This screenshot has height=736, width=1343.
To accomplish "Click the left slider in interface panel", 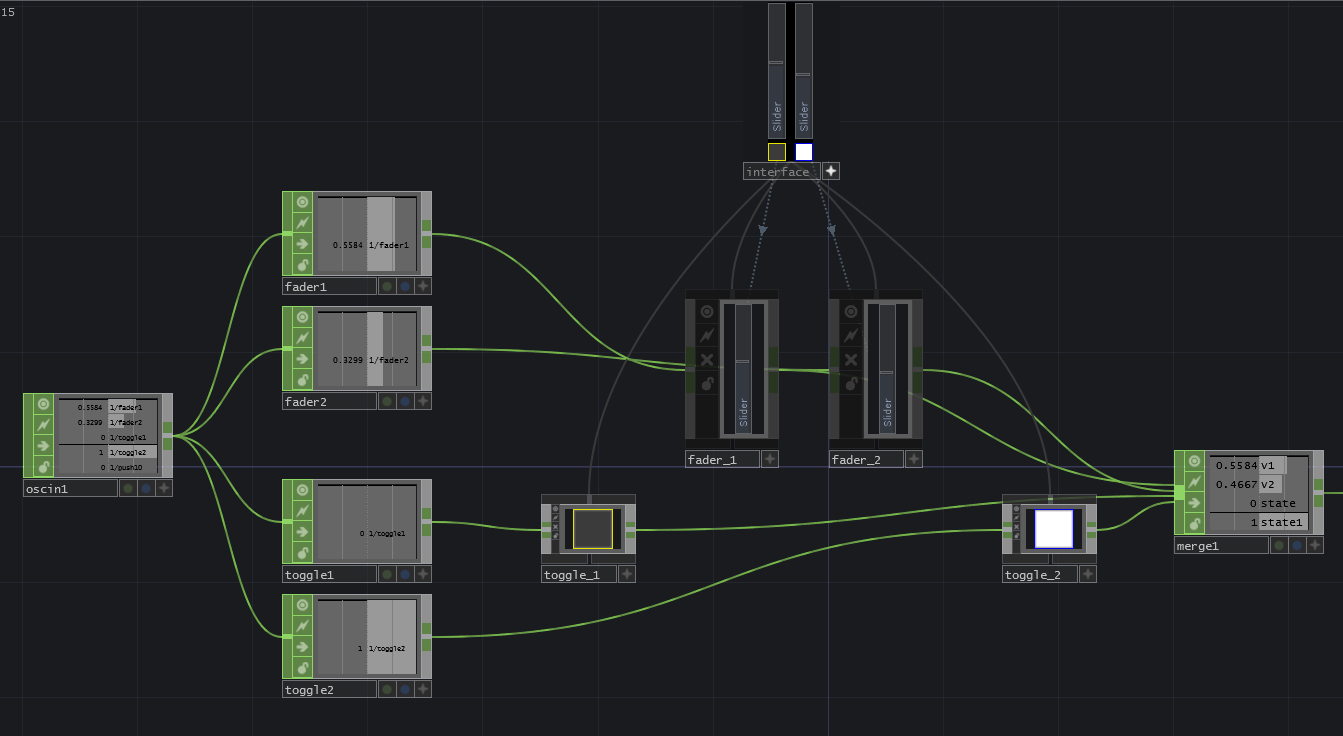I will click(x=777, y=70).
